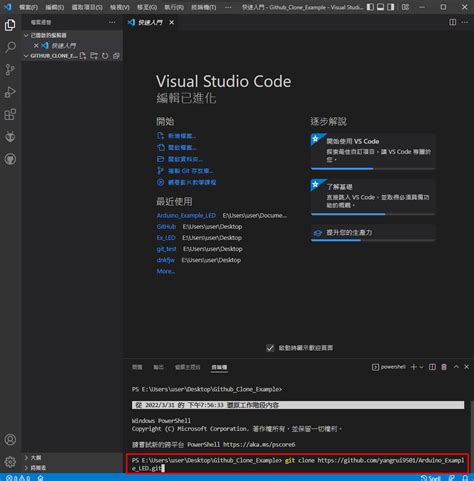Open editor more actions ellipsis
Viewport: 474px width, 481px height.
click(465, 22)
